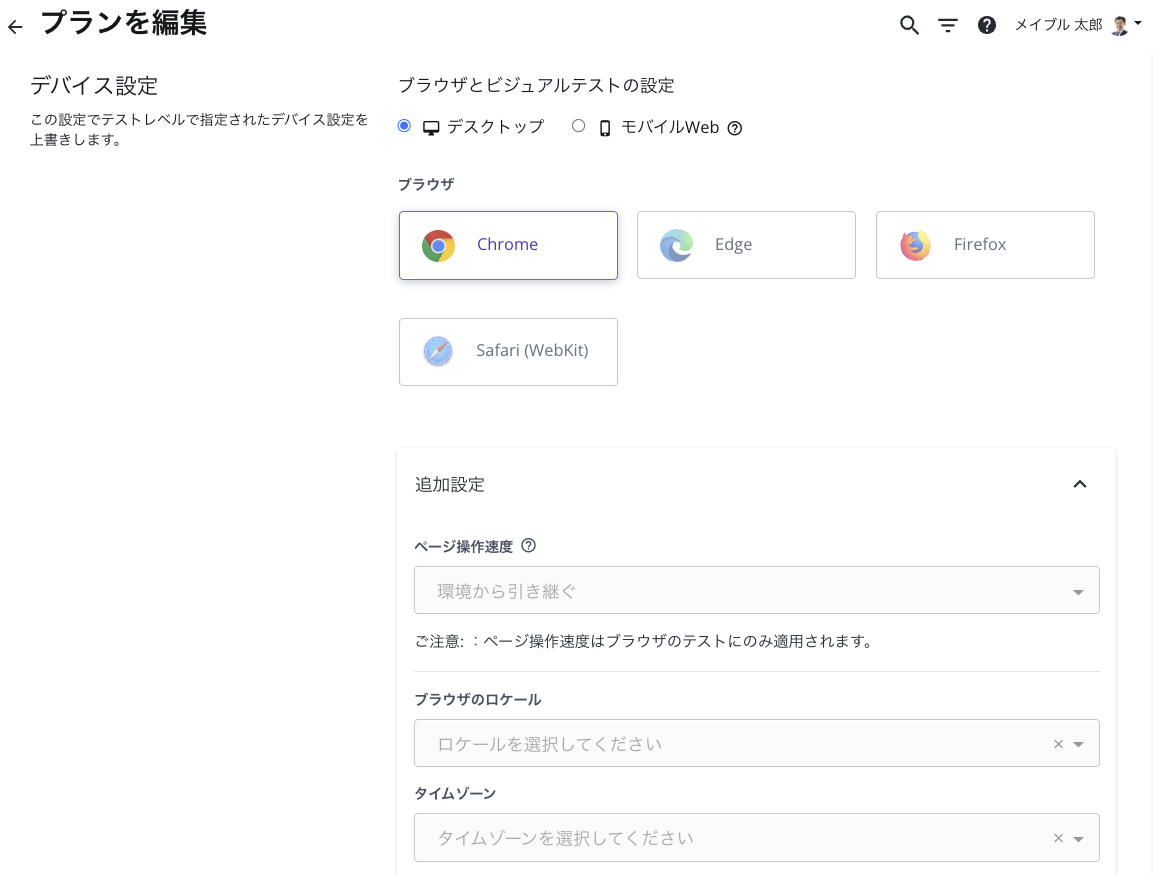Click the Firefox logo icon
Screen dimensions: 1153x875
[x=915, y=246]
